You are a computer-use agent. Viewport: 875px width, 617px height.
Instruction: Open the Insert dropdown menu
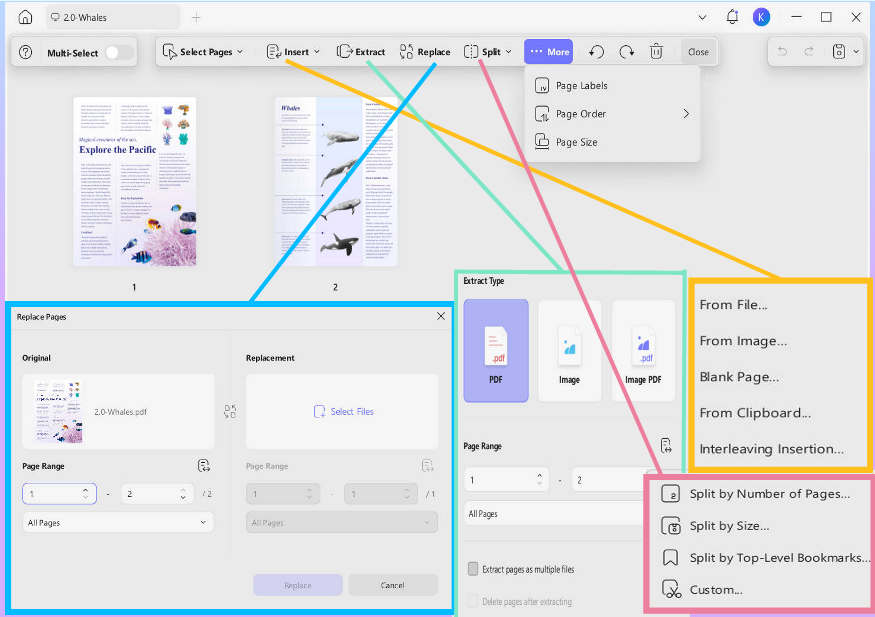293,52
